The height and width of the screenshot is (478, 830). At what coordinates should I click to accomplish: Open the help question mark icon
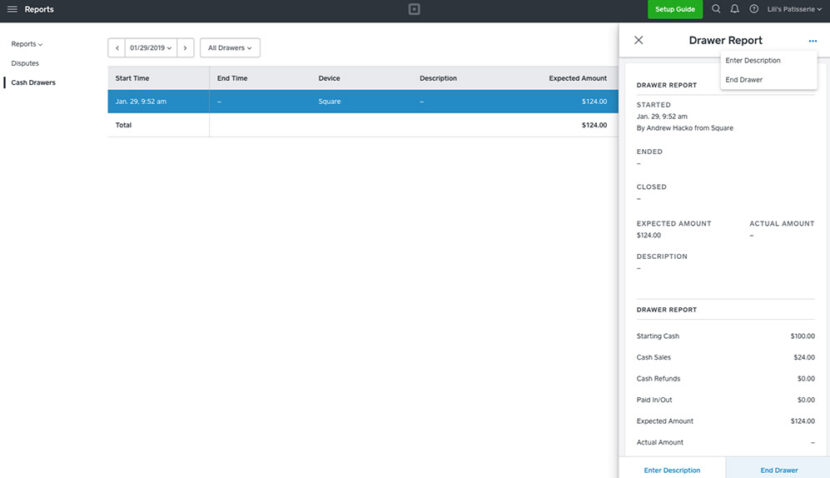pos(754,9)
